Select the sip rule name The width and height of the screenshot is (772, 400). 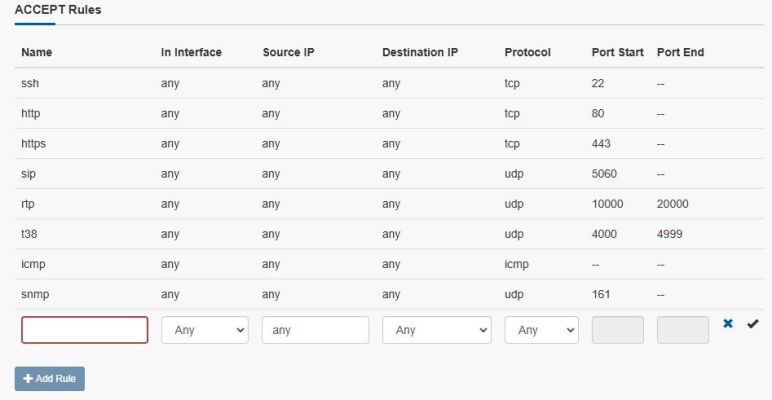29,174
